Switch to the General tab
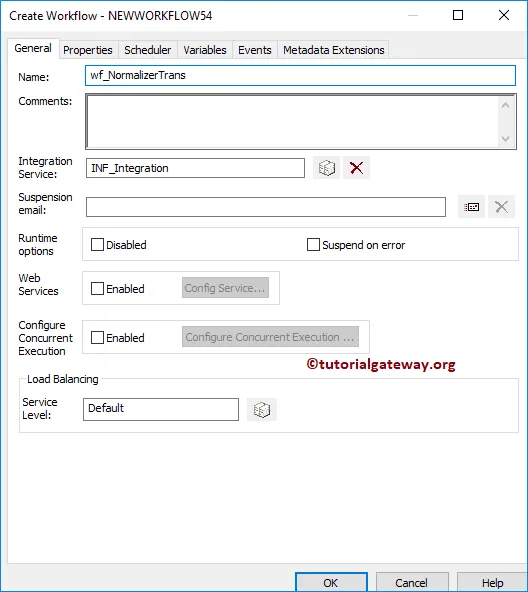This screenshot has width=528, height=592. tap(33, 48)
